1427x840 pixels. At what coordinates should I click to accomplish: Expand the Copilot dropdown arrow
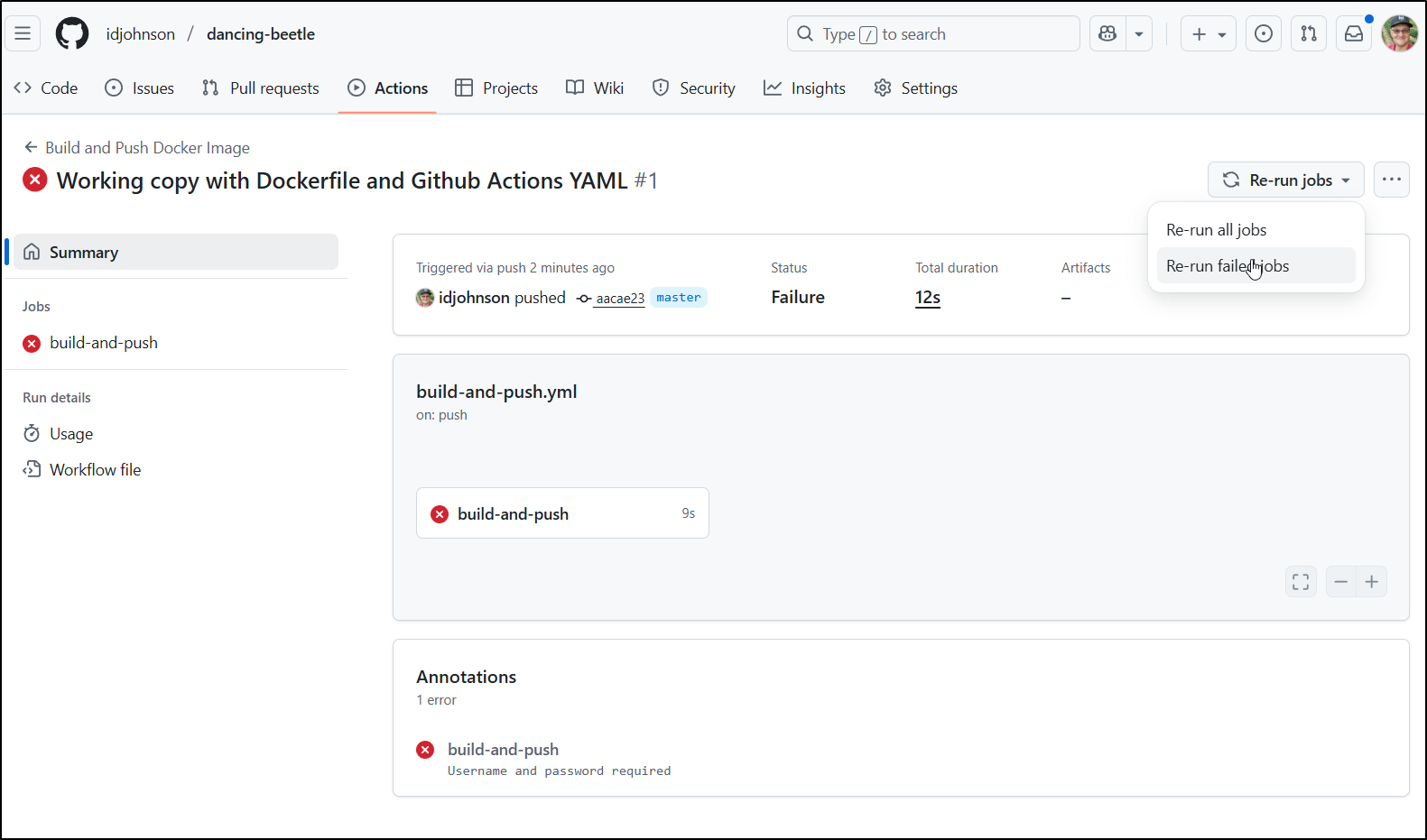point(1139,33)
